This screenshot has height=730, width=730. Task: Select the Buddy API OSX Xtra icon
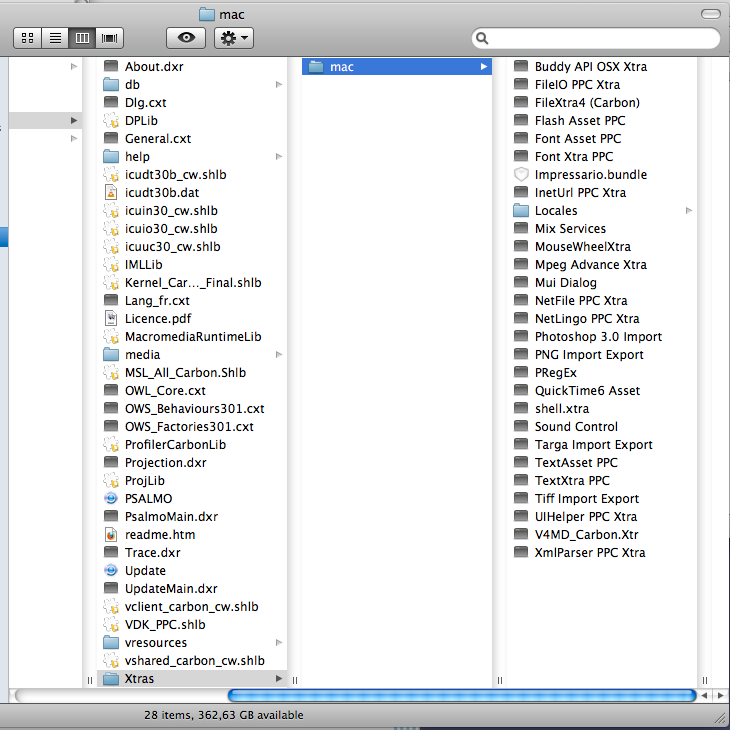click(x=521, y=66)
